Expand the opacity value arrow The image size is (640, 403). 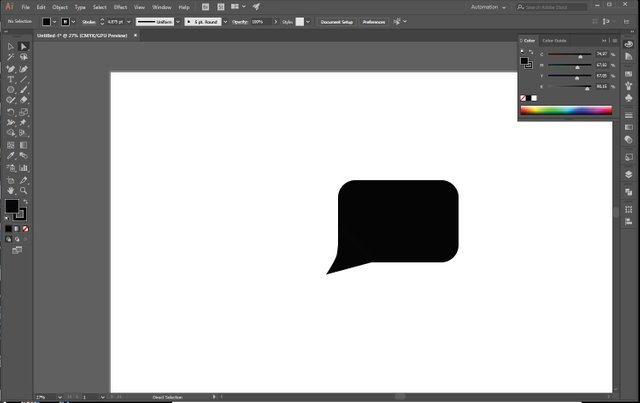point(276,22)
